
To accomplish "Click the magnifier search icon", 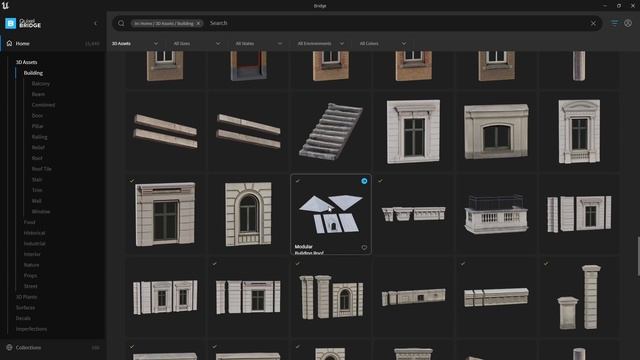I will pos(121,23).
